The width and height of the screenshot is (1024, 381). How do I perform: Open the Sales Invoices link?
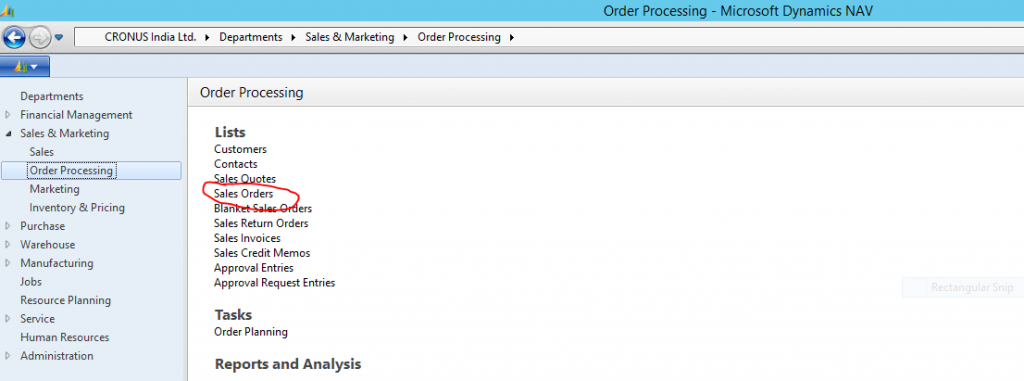tap(247, 239)
